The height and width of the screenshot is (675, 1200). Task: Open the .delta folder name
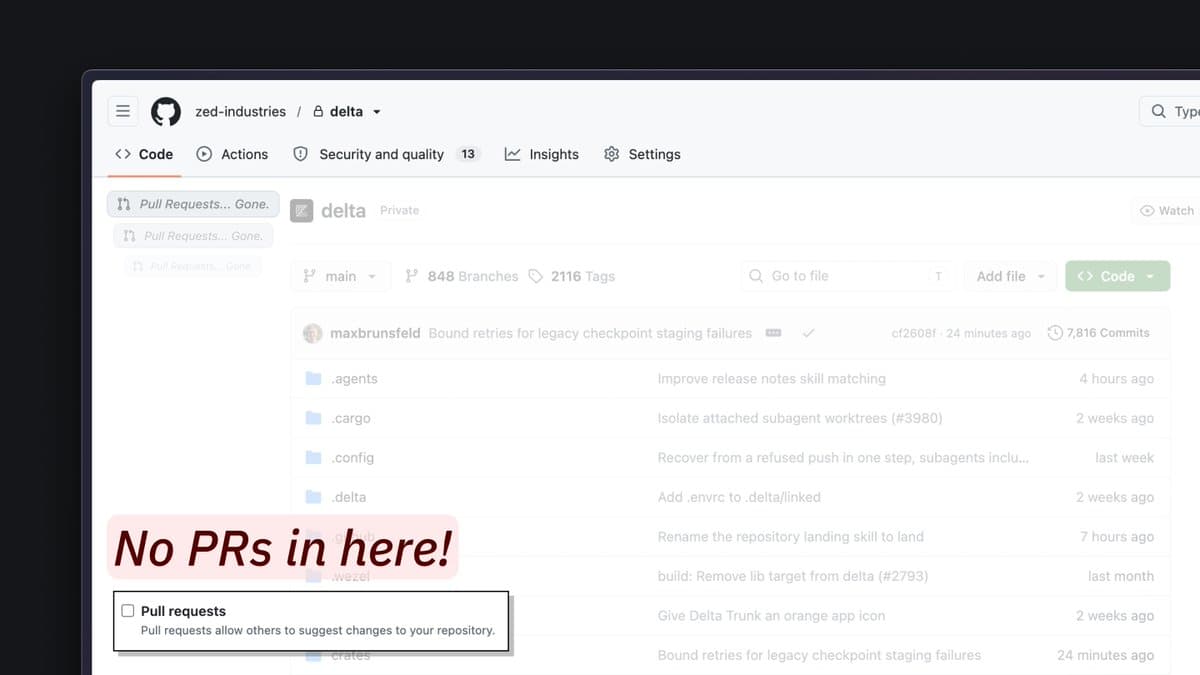coord(348,497)
